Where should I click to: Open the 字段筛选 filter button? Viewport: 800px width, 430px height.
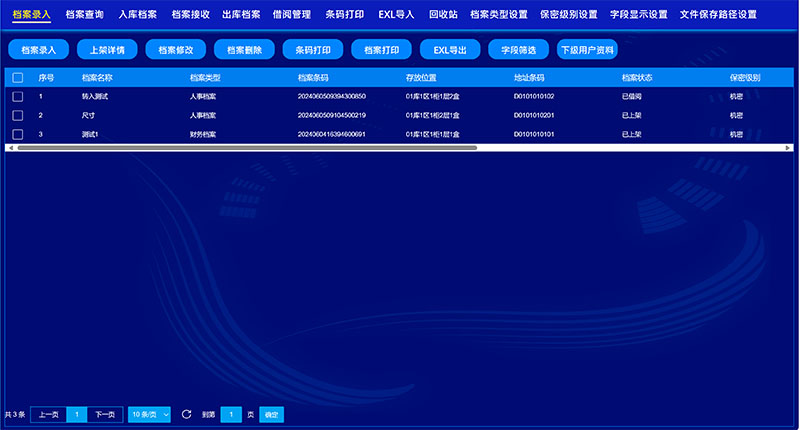[518, 49]
